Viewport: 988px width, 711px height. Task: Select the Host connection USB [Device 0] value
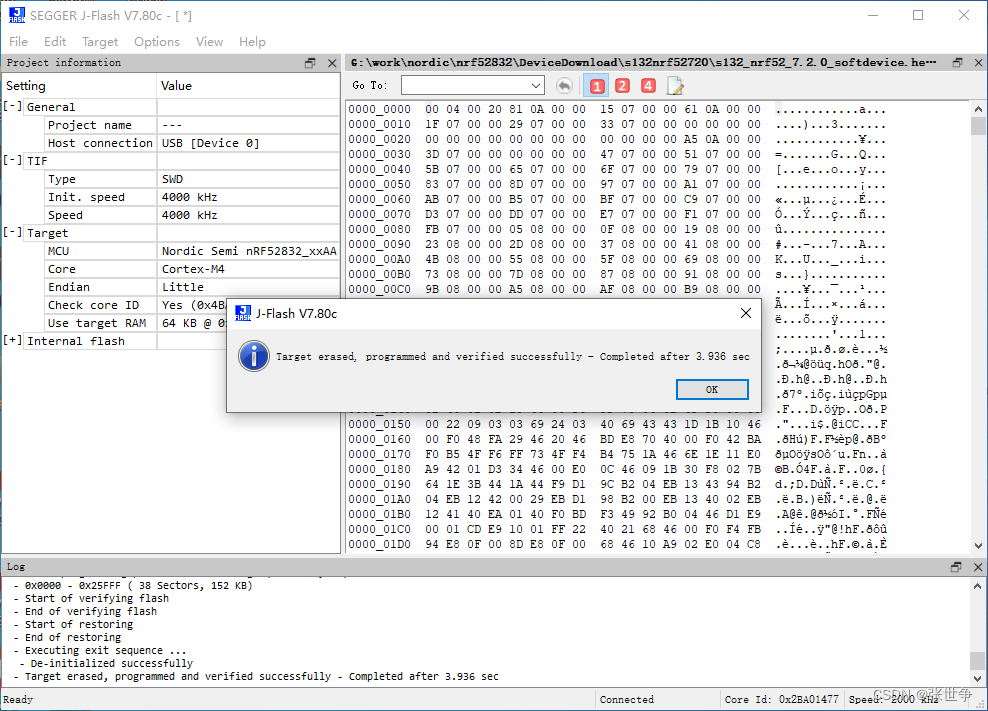click(210, 143)
